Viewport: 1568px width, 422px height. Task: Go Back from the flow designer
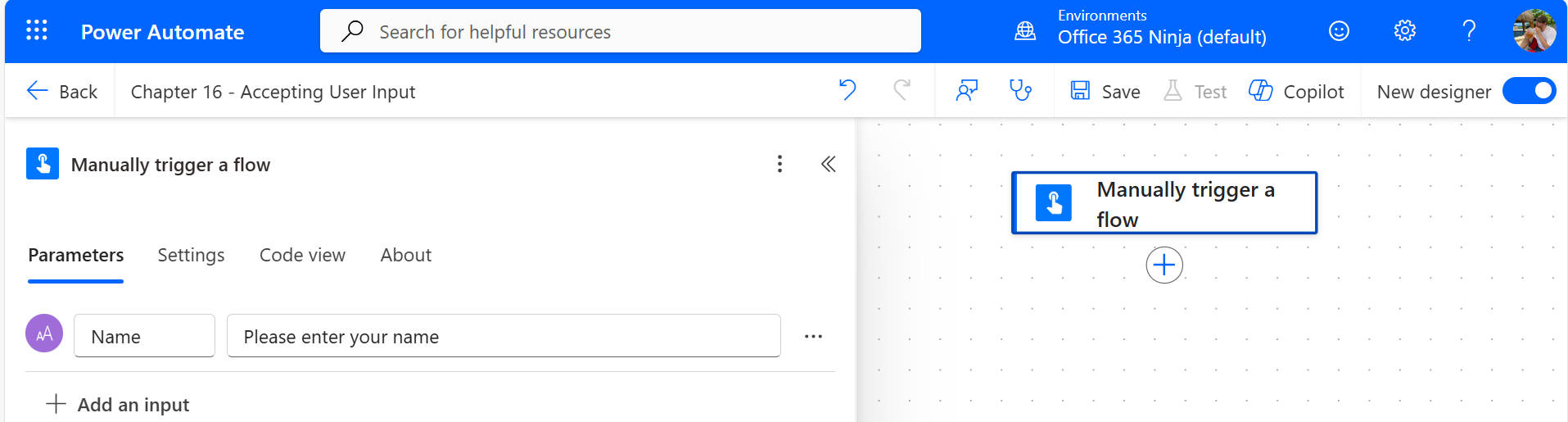coord(61,91)
